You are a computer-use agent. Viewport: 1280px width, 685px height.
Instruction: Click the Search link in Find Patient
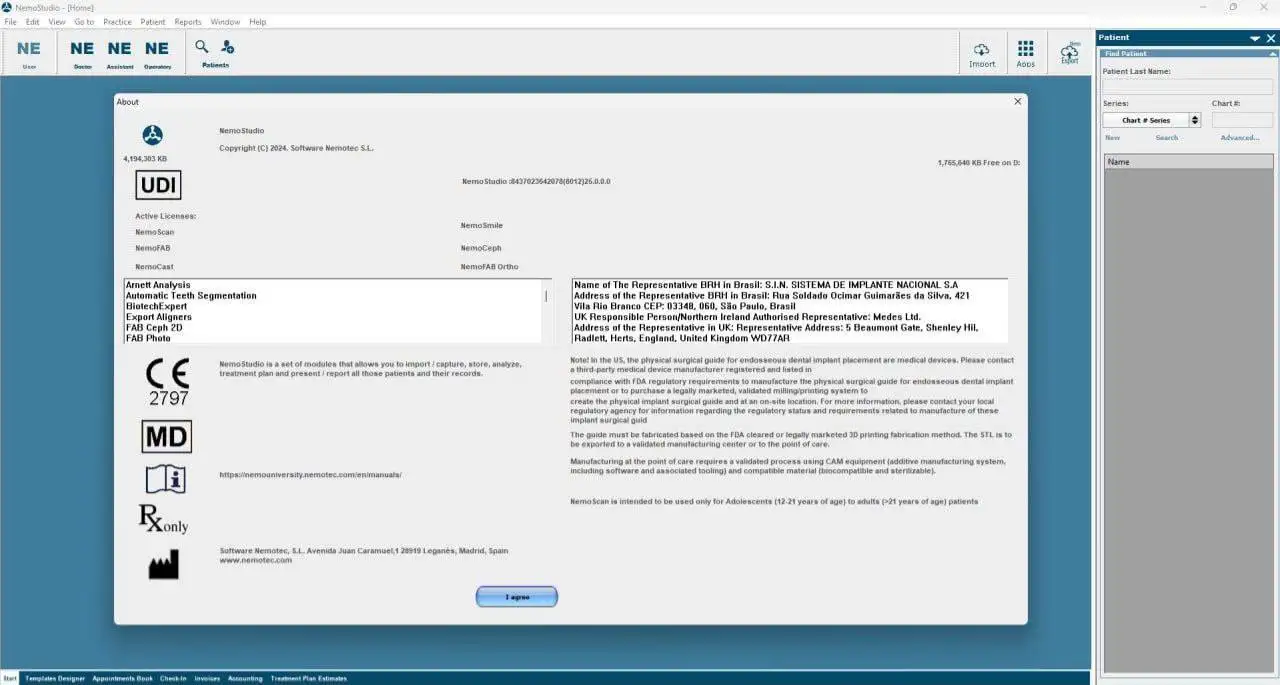(x=1167, y=138)
